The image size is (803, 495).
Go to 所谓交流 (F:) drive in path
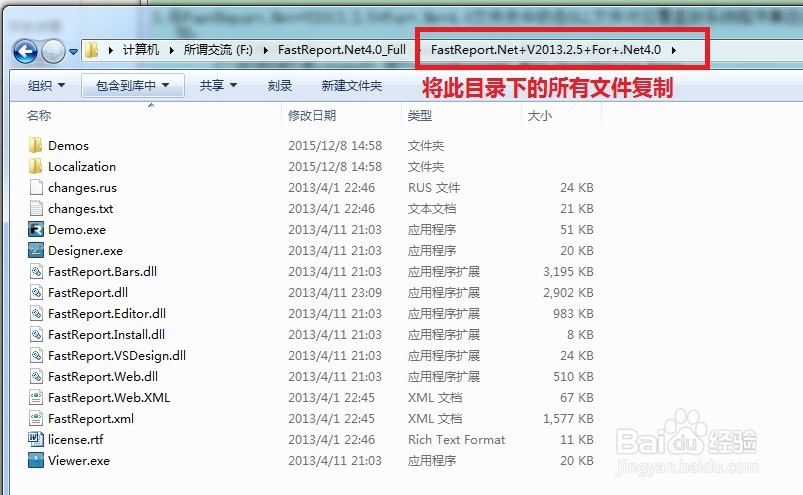[x=218, y=50]
